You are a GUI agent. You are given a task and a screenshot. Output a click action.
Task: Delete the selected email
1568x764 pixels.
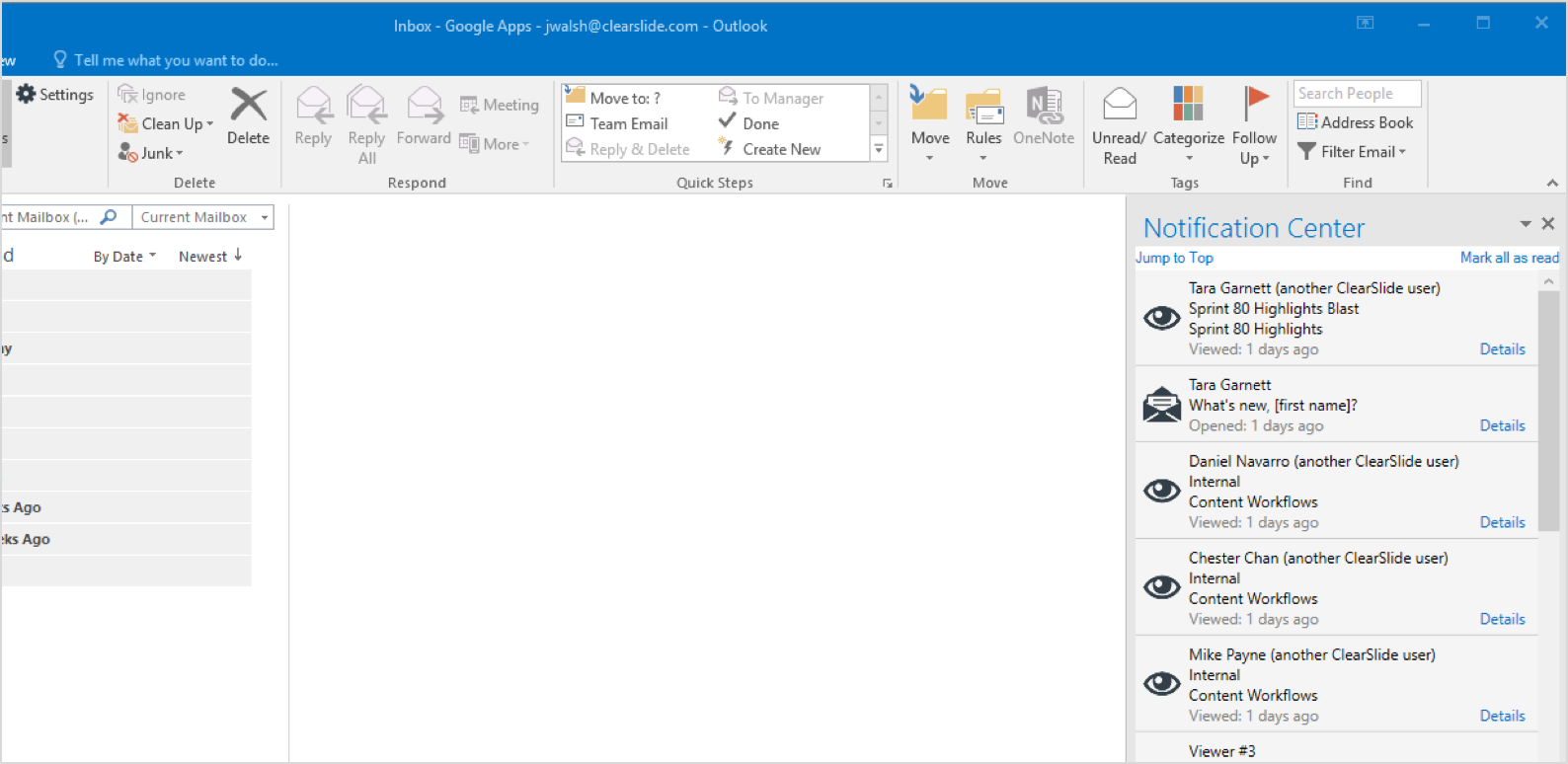pyautogui.click(x=248, y=116)
